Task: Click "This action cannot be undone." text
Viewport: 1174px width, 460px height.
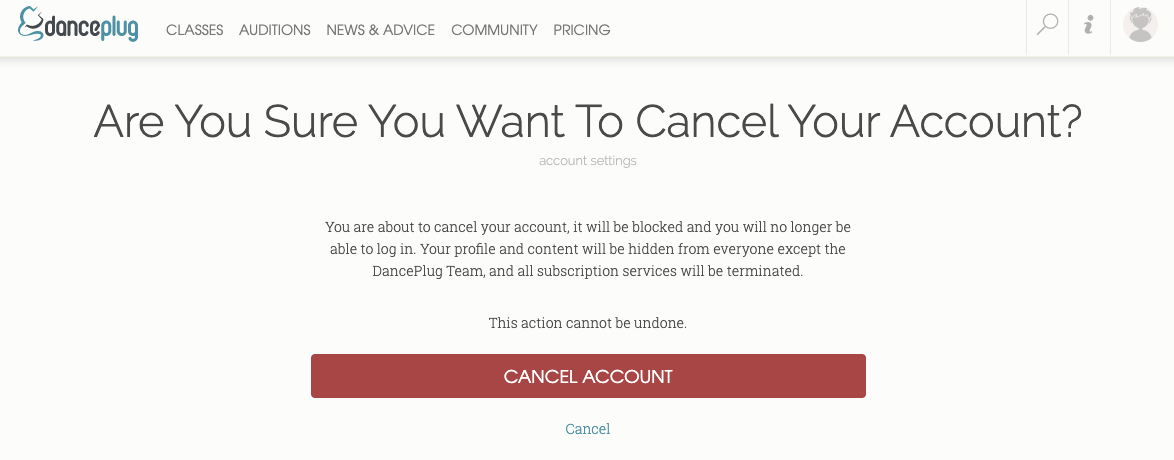Action: point(587,323)
